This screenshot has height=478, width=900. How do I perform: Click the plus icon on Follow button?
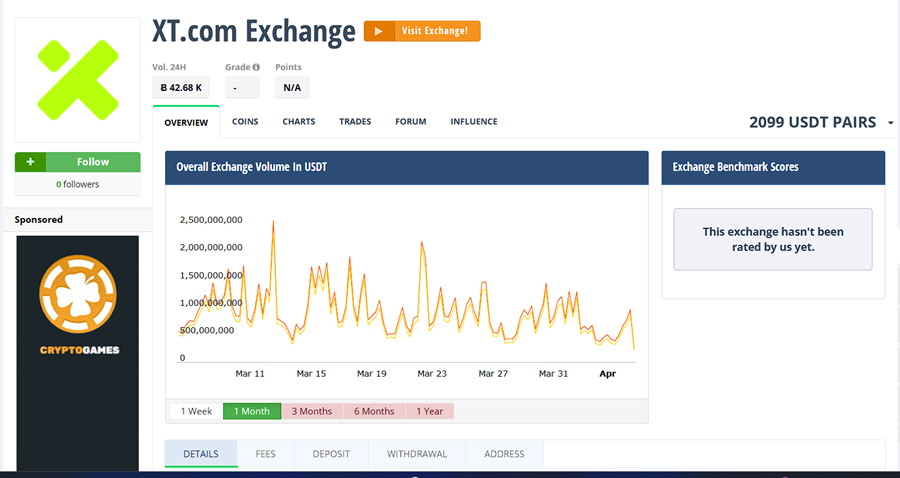pos(31,162)
